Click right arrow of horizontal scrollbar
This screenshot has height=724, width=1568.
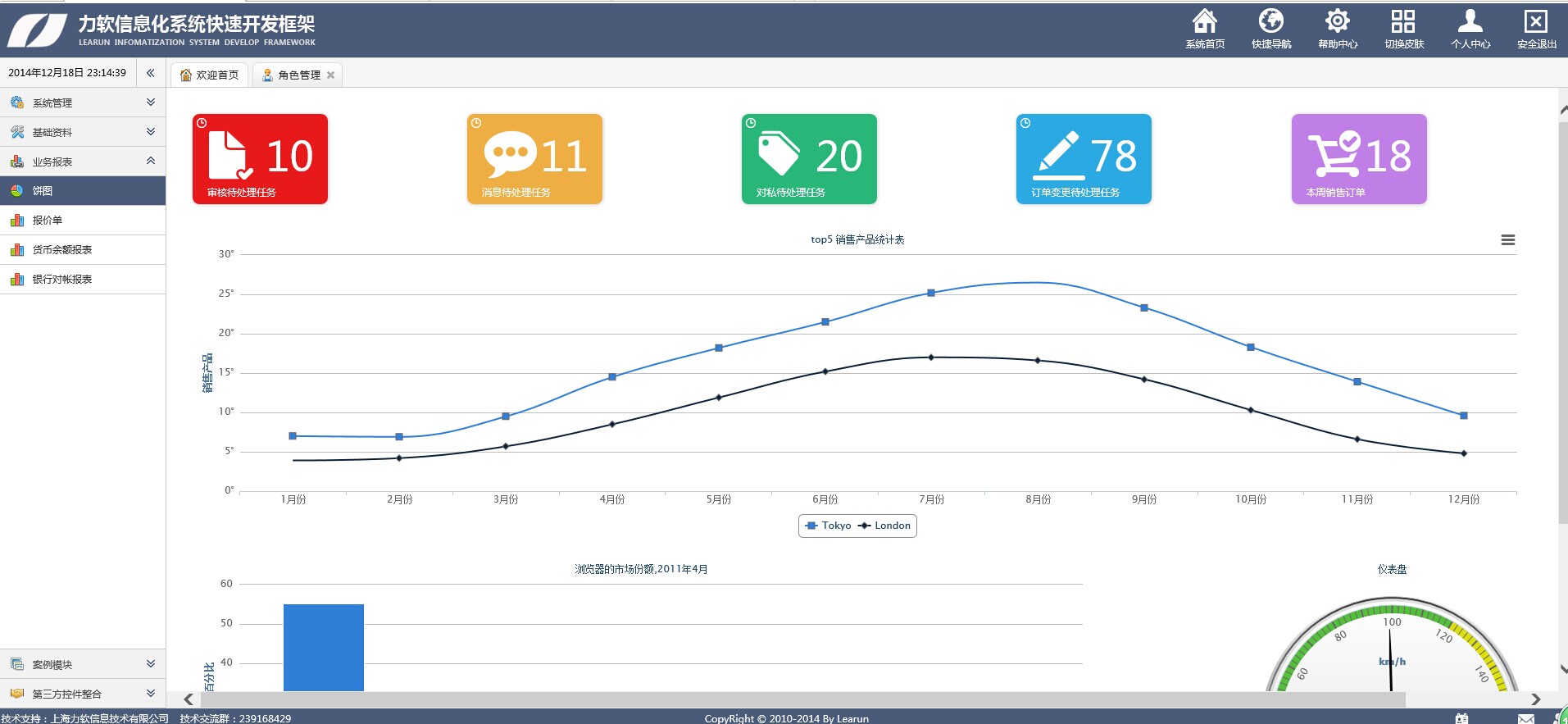coord(1536,699)
